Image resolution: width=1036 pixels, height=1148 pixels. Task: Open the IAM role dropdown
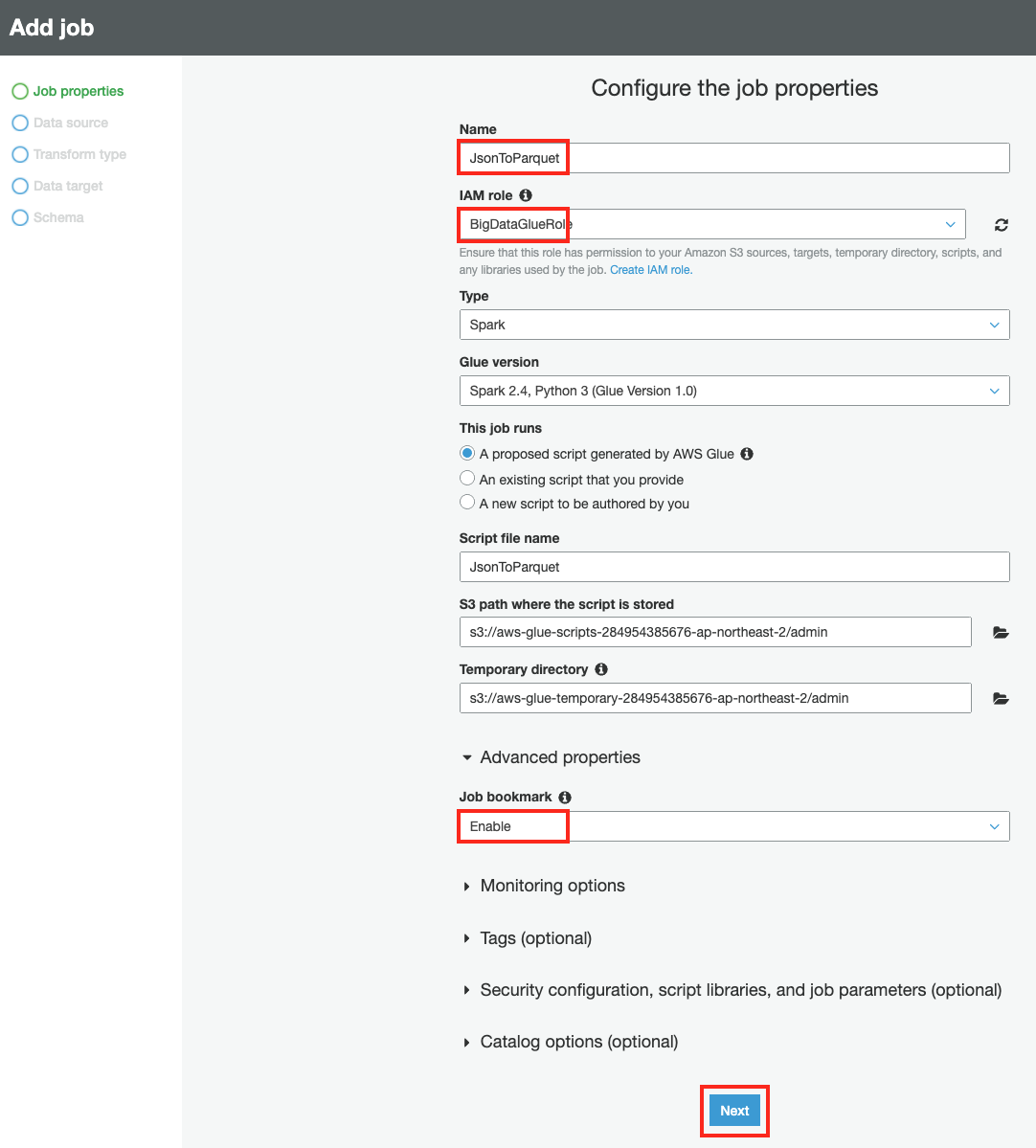pos(712,224)
